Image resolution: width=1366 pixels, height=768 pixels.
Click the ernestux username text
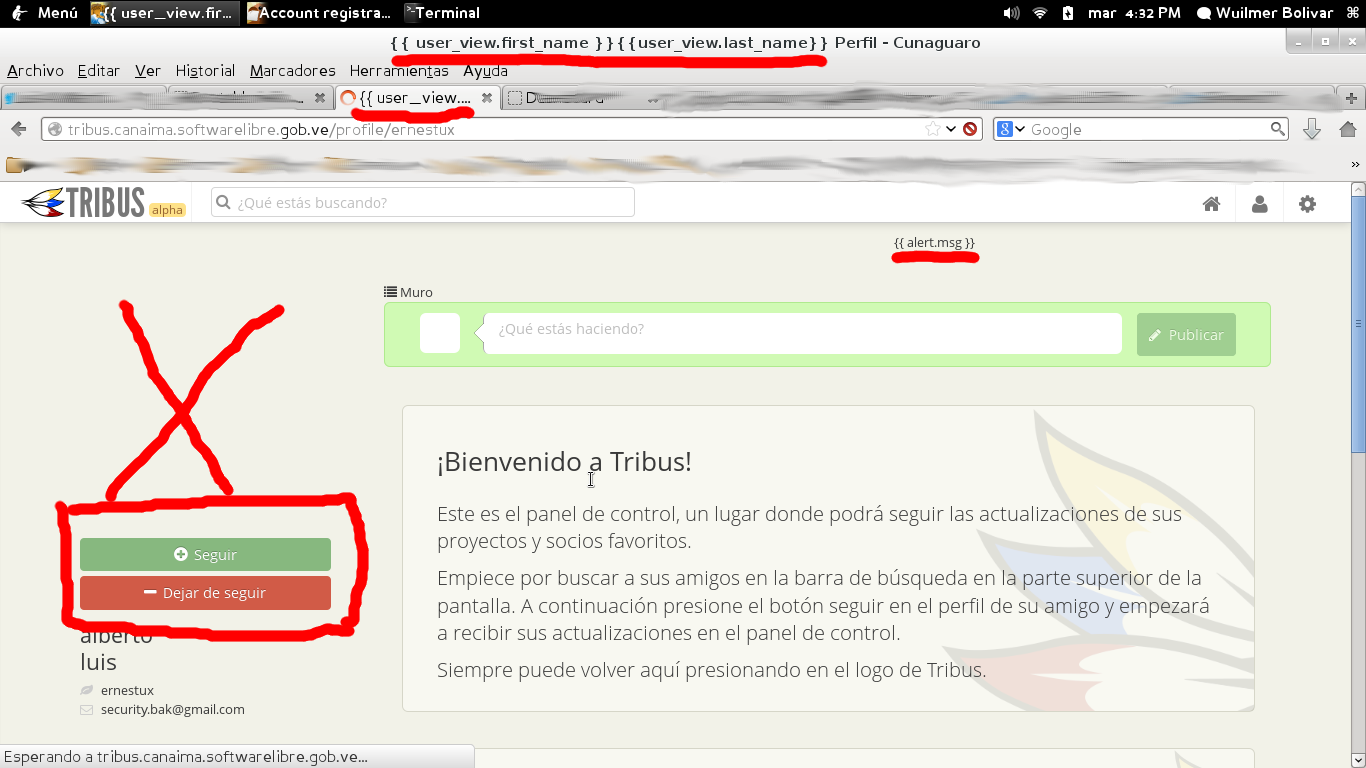click(x=127, y=690)
